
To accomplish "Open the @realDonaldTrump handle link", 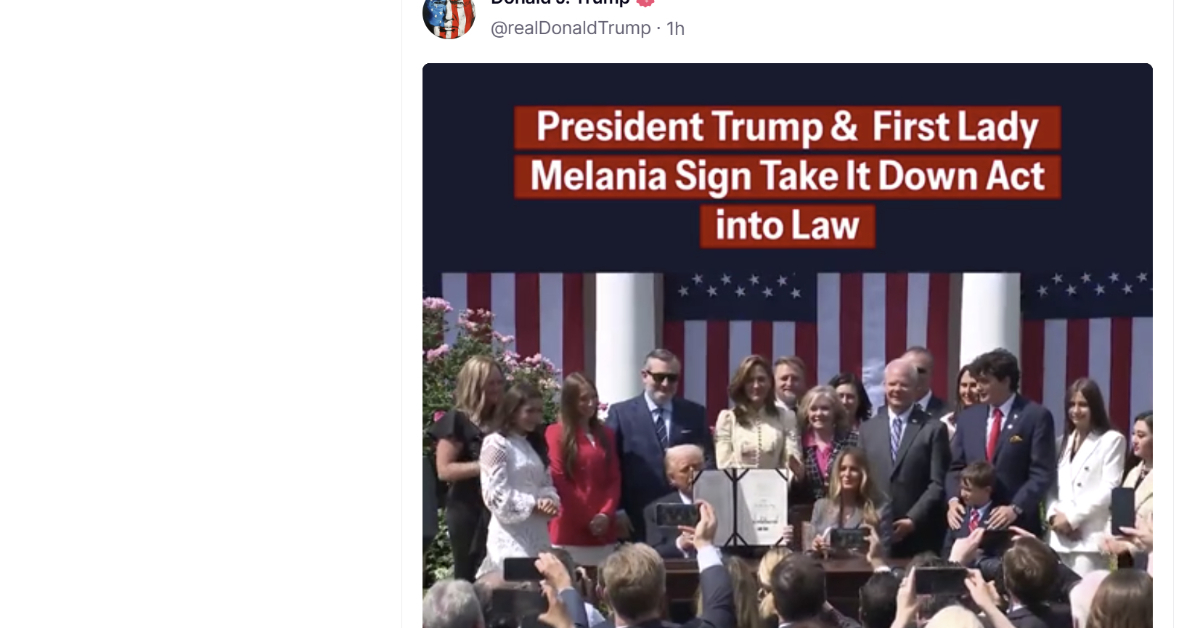I will (x=570, y=28).
